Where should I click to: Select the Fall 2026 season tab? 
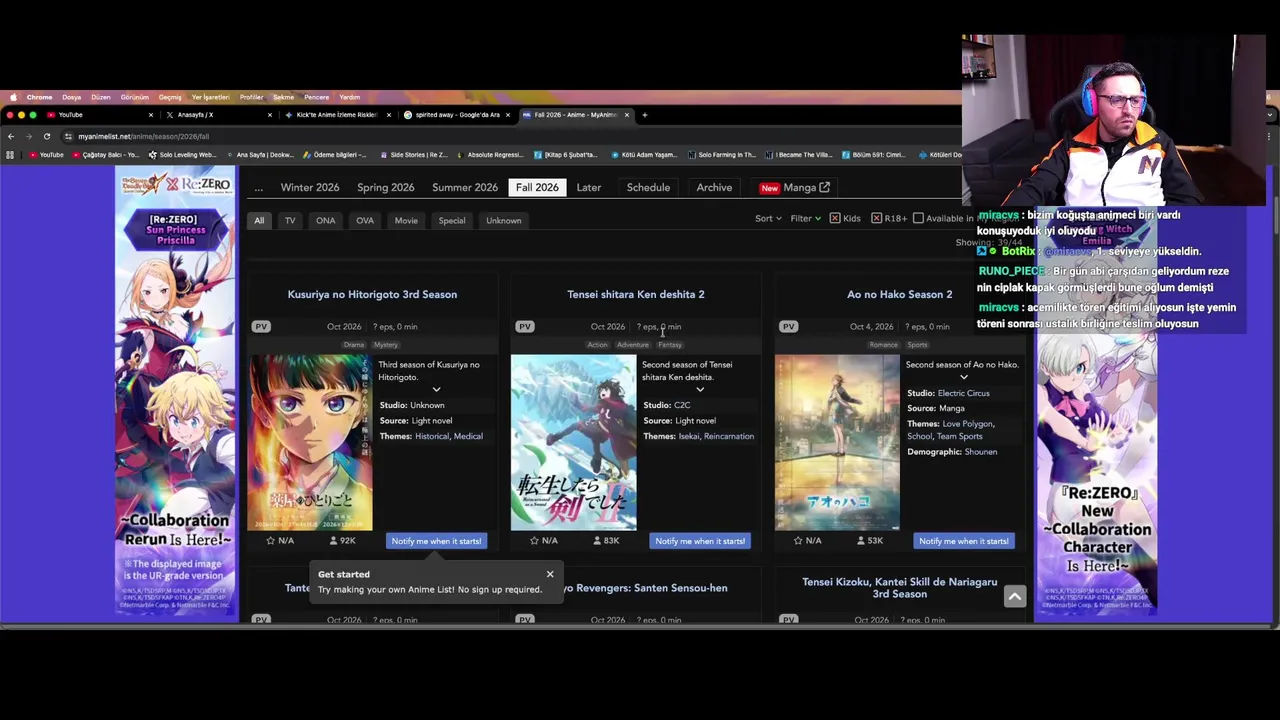click(537, 187)
